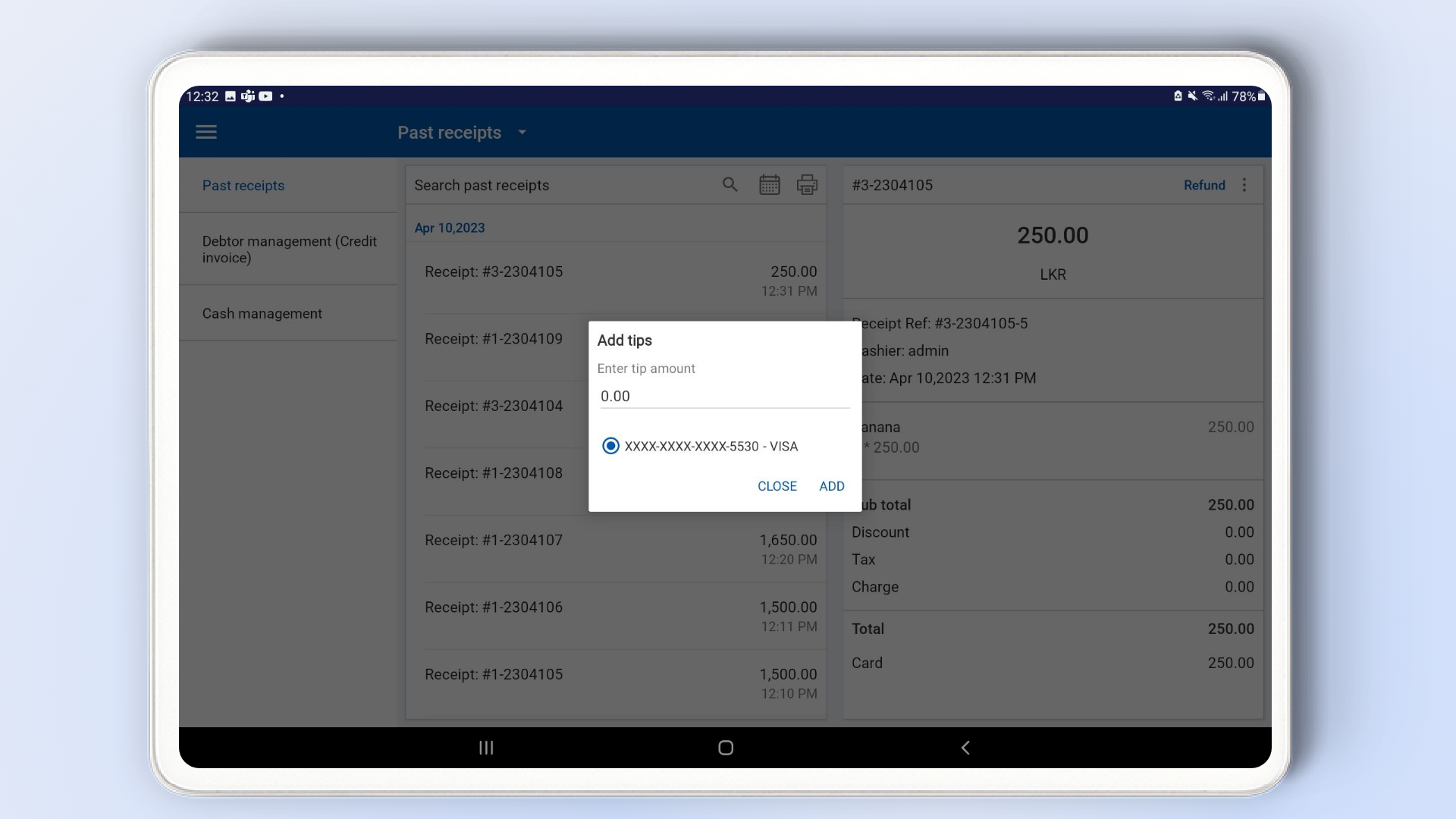Open Cash management section
Screen dimensions: 1456x819
pos(262,313)
